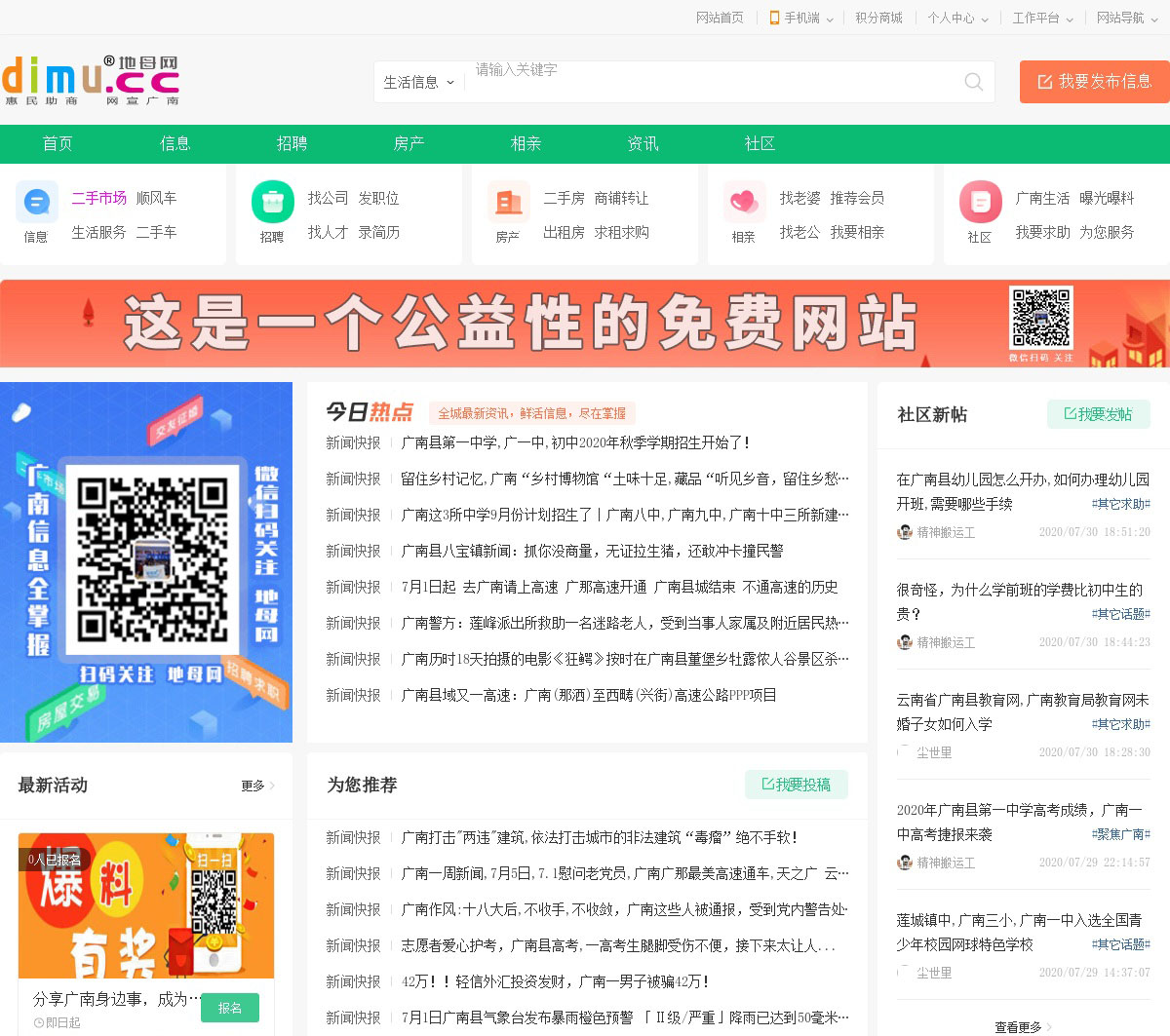This screenshot has width=1170, height=1036.
Task: Open the 出租房 link
Action: [x=564, y=232]
